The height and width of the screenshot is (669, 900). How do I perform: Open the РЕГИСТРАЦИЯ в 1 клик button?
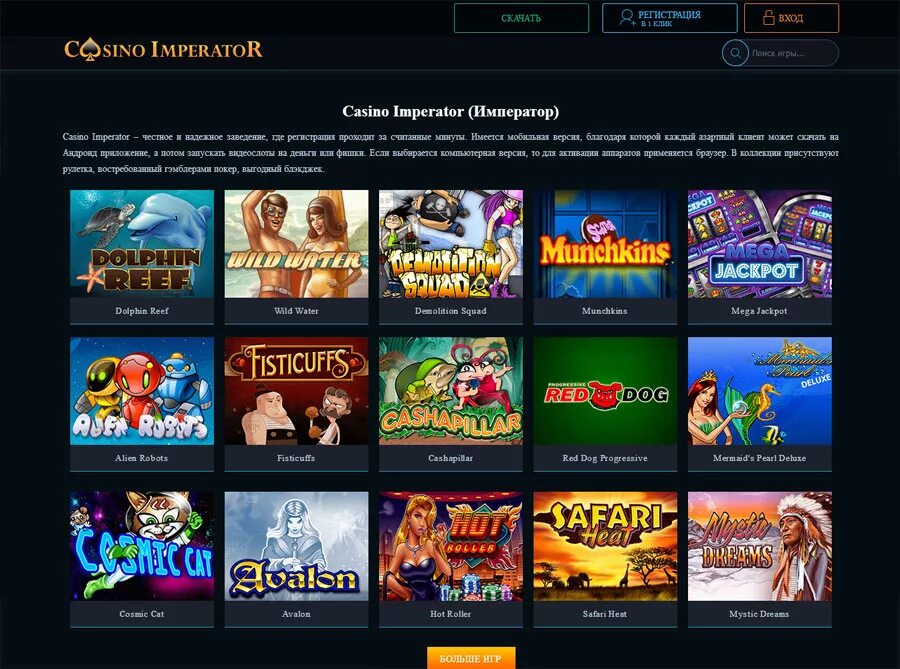[x=669, y=18]
